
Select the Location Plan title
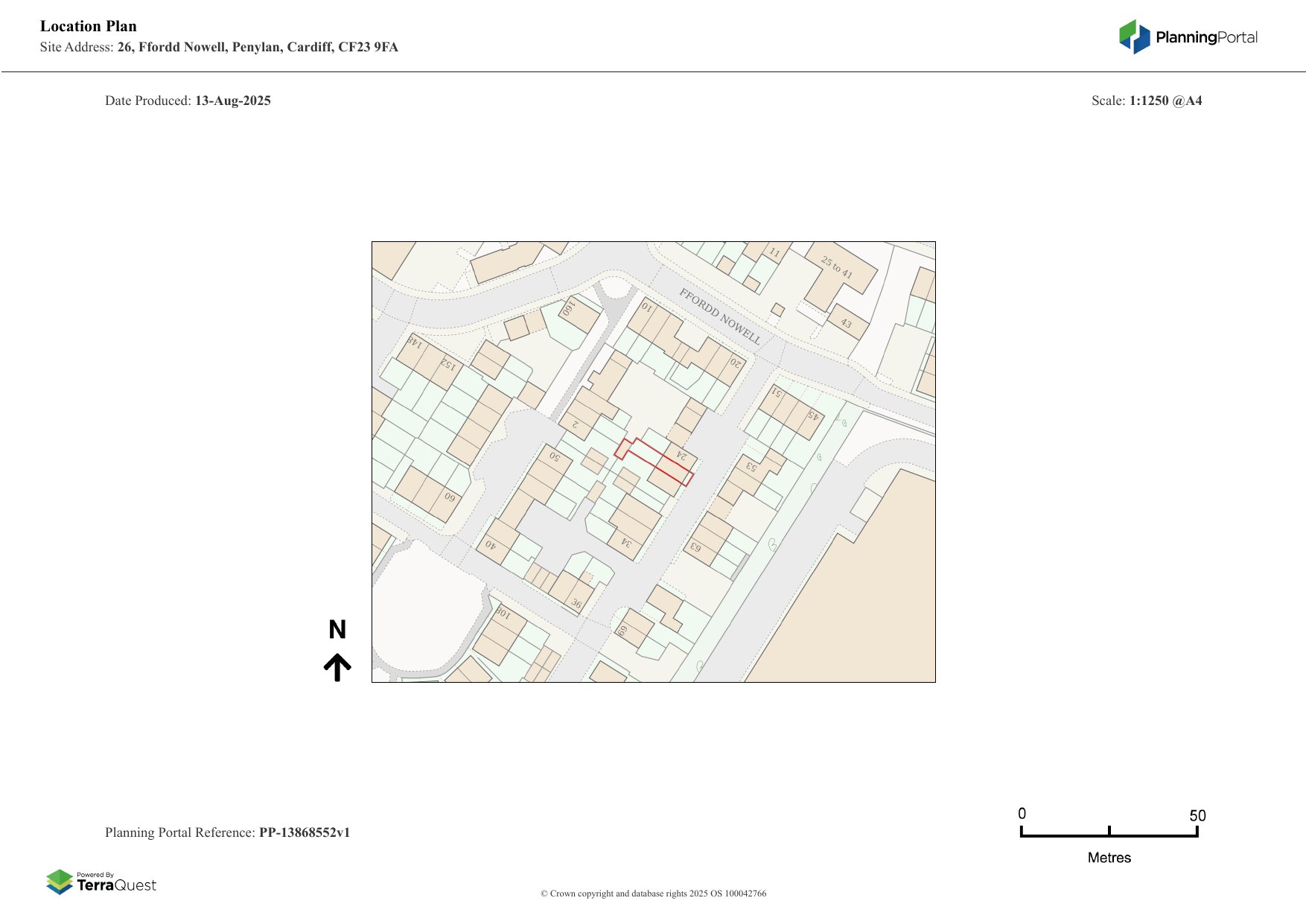[x=89, y=26]
